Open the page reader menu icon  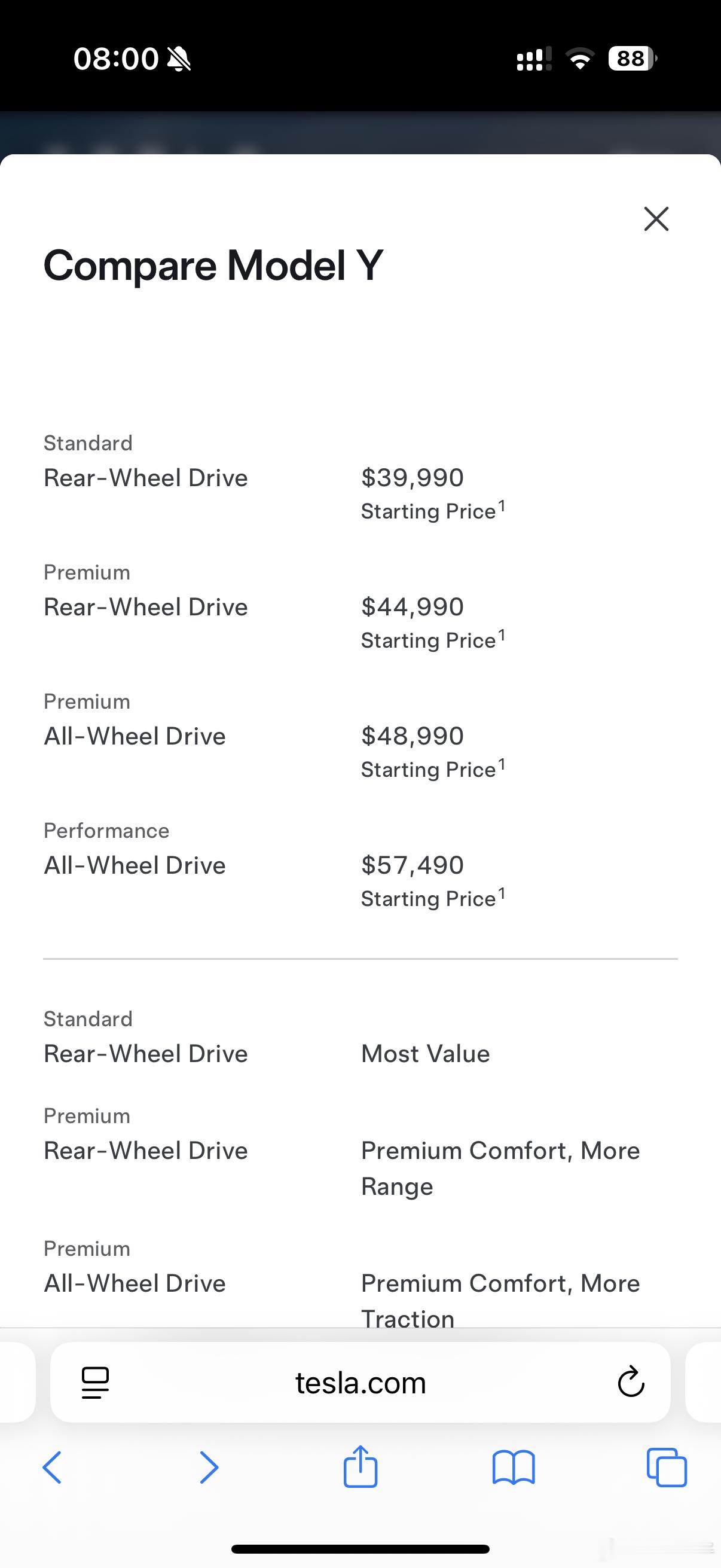[x=95, y=1383]
